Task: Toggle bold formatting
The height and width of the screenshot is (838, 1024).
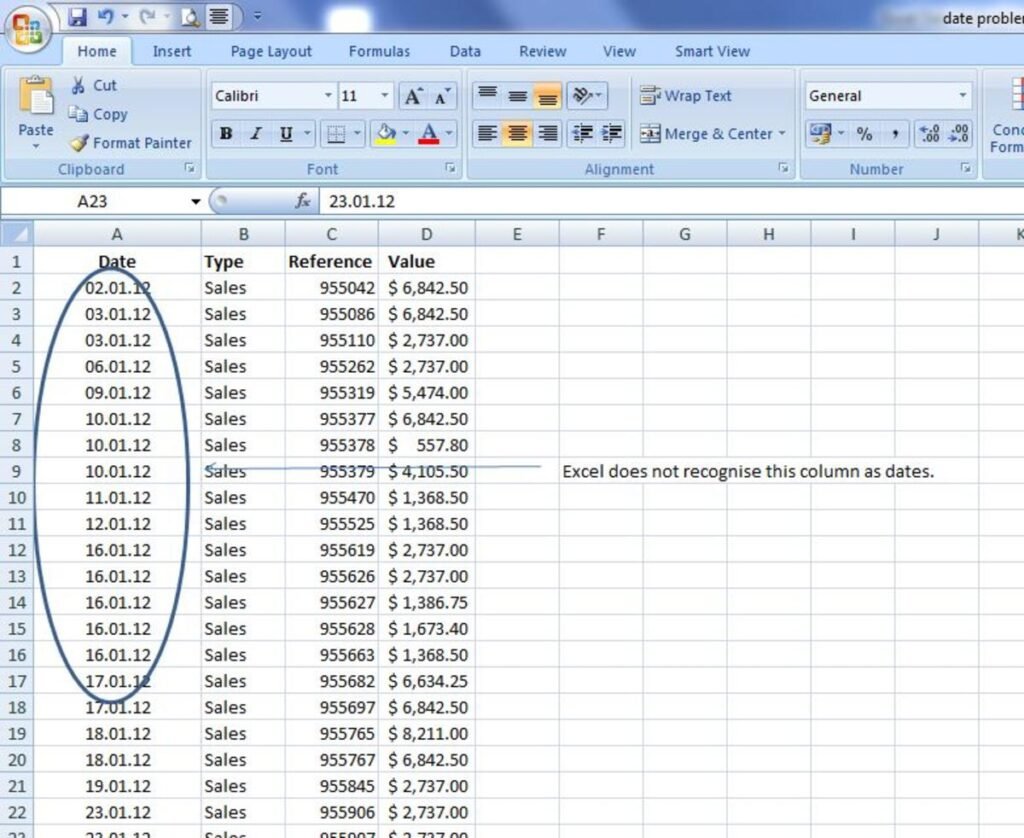Action: (226, 134)
